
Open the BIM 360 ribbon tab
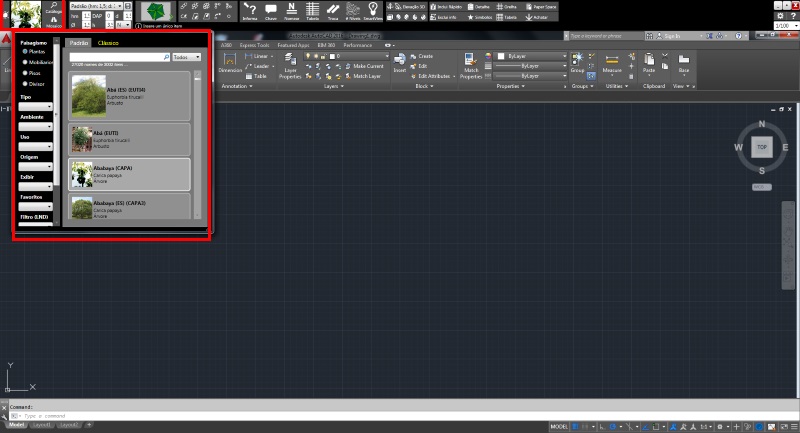point(326,45)
